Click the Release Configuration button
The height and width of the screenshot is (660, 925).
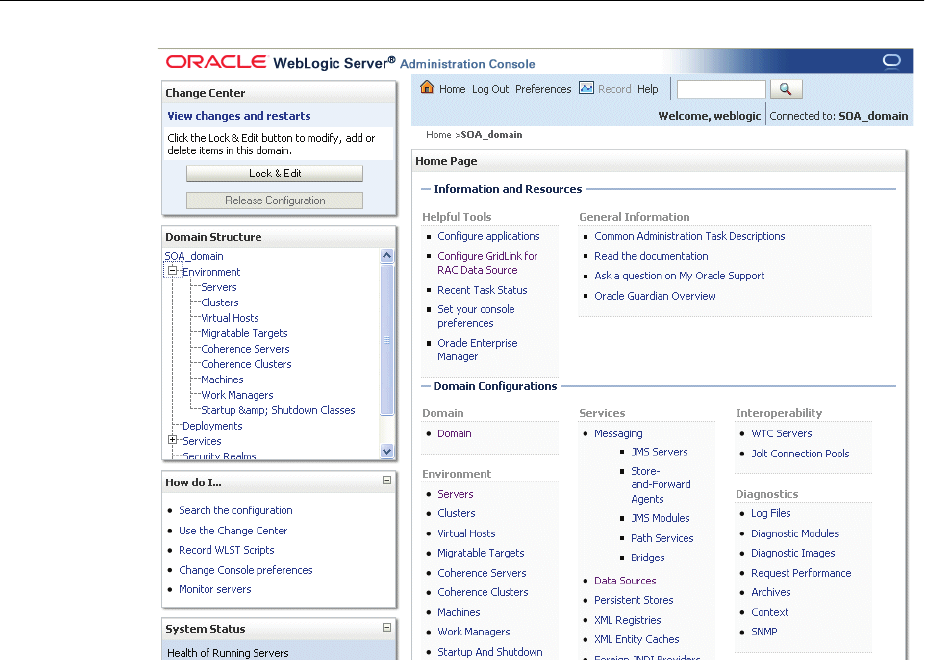pyautogui.click(x=274, y=201)
